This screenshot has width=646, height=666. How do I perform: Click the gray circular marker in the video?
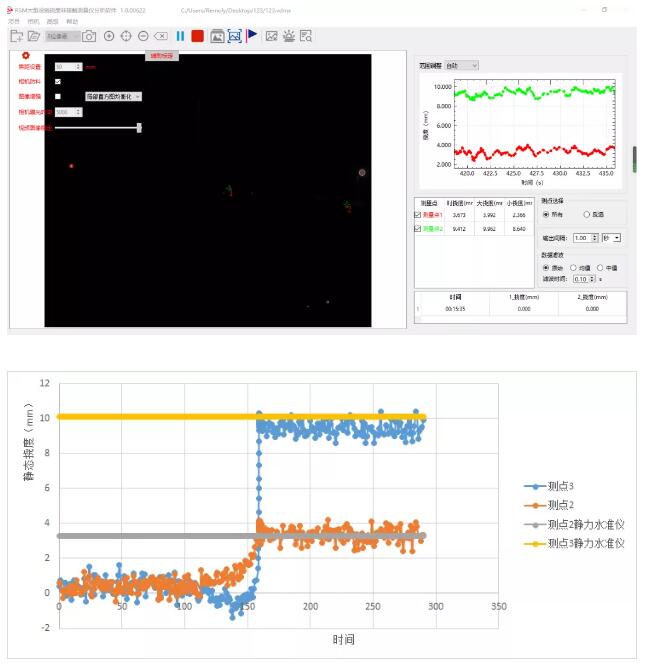coord(362,172)
